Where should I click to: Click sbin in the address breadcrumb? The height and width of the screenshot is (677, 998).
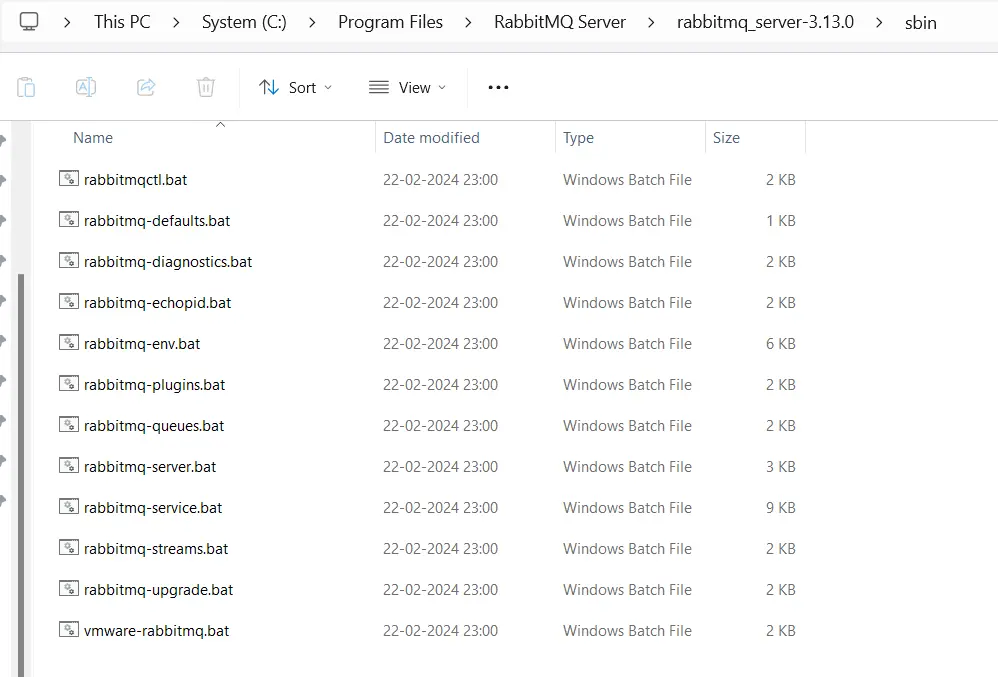tap(920, 23)
